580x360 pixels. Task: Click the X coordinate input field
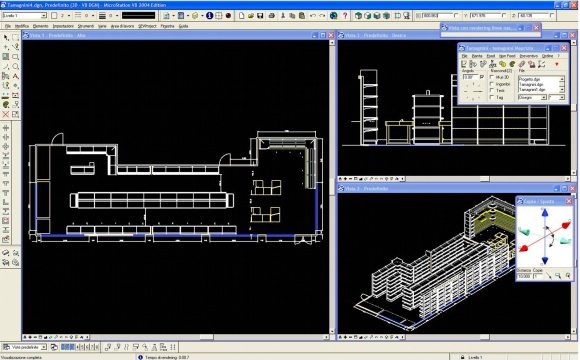point(437,16)
